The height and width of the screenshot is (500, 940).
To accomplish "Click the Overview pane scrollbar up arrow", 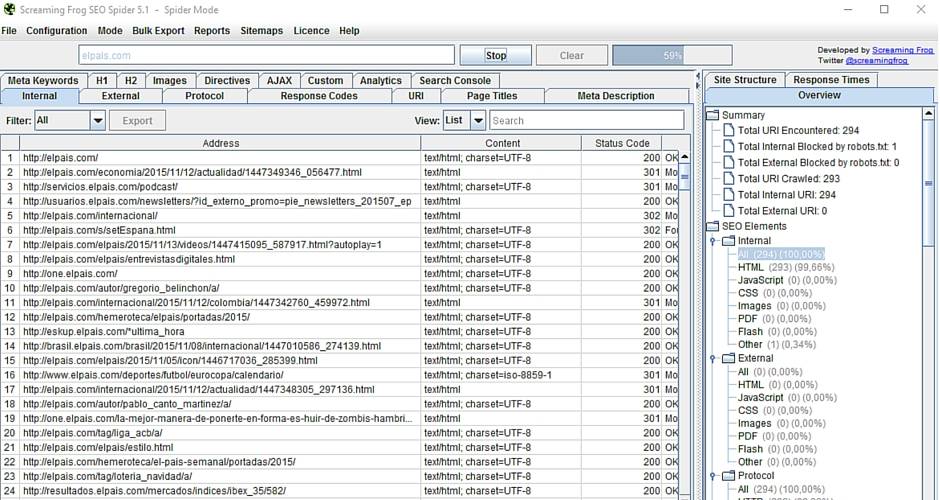I will (929, 113).
